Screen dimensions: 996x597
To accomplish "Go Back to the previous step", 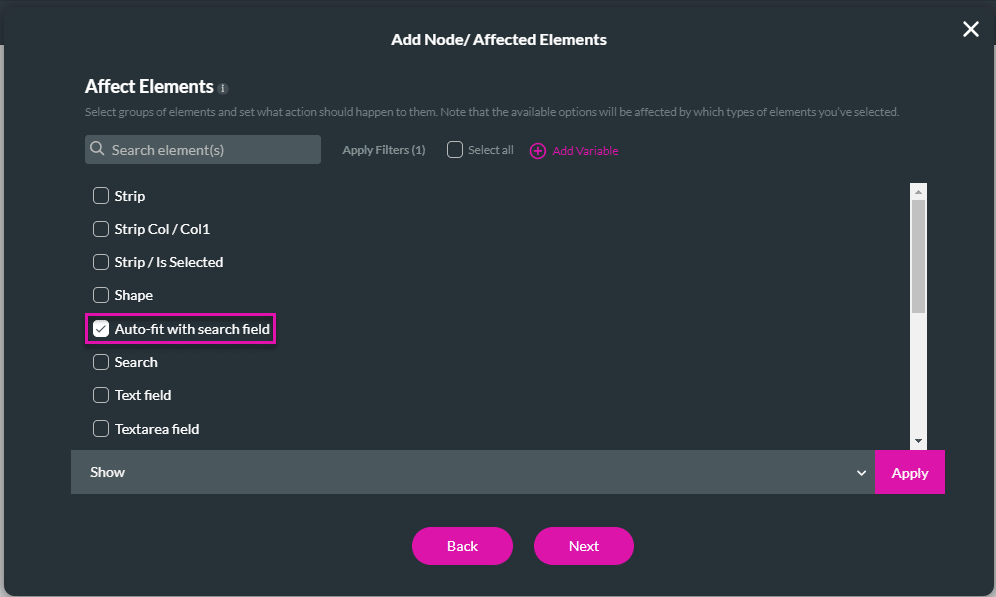I will [462, 546].
